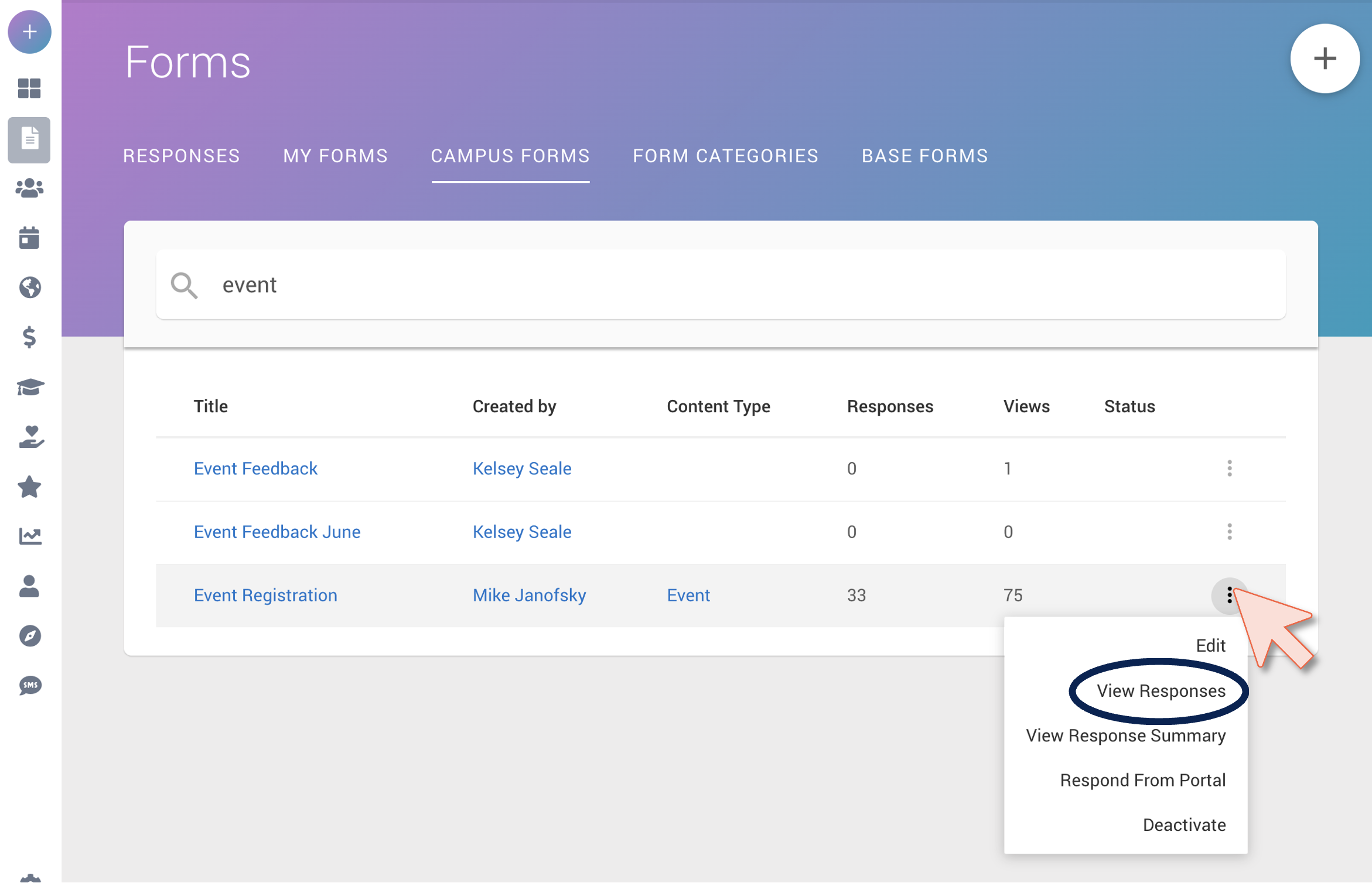The height and width of the screenshot is (883, 1372).
Task: Open the Event Feedback June form link
Action: pos(277,532)
